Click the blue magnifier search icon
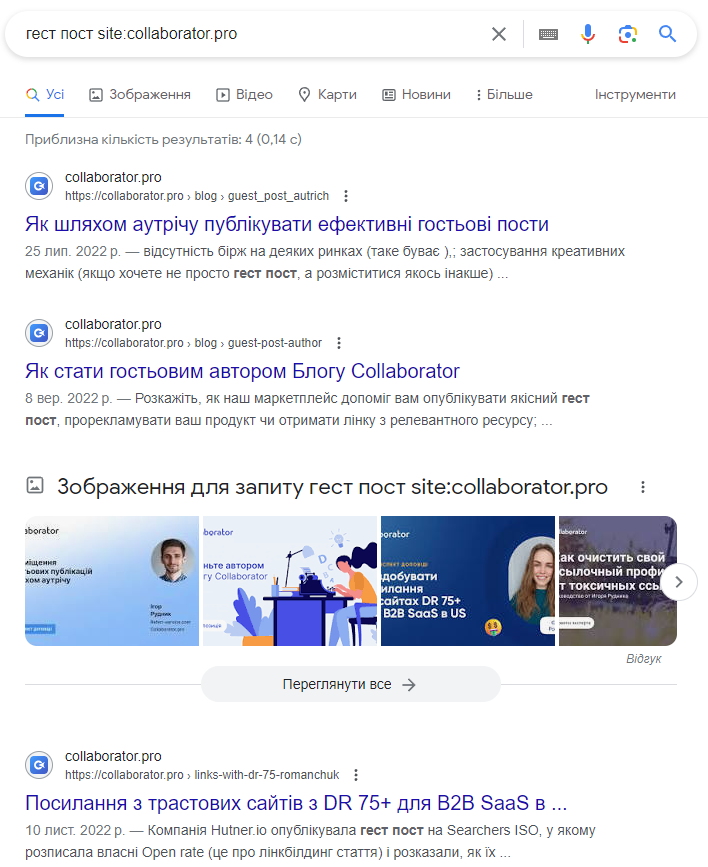 (667, 34)
